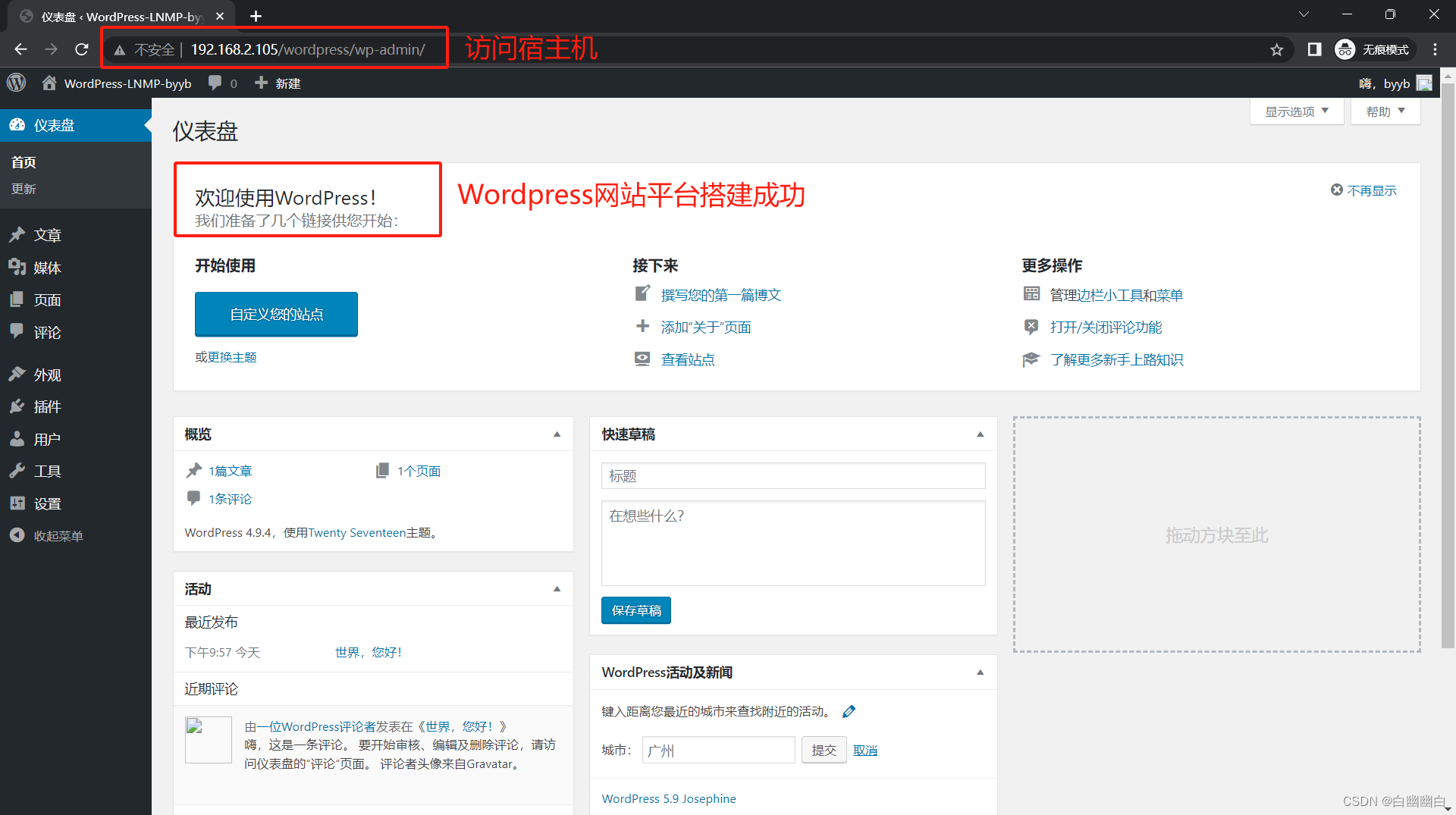The width and height of the screenshot is (1456, 815).
Task: Open a new browser tab
Action: tap(256, 16)
